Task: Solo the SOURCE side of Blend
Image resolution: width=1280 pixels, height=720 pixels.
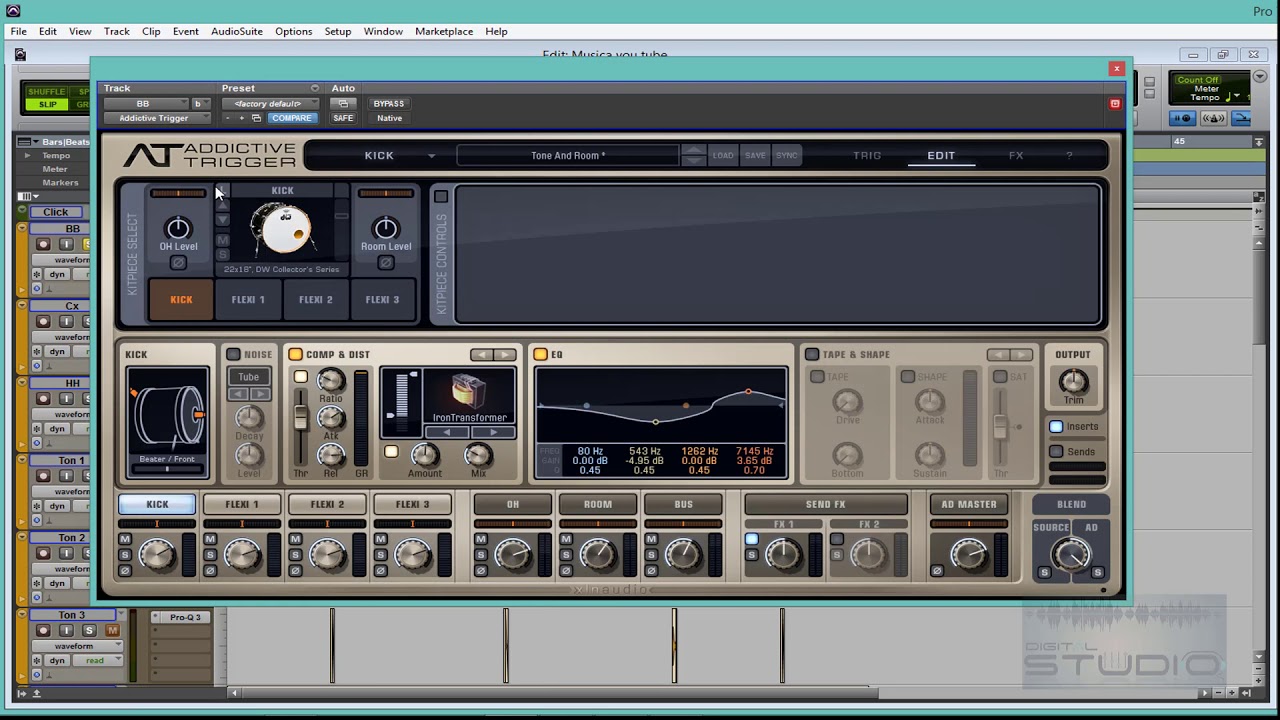Action: (x=1044, y=572)
